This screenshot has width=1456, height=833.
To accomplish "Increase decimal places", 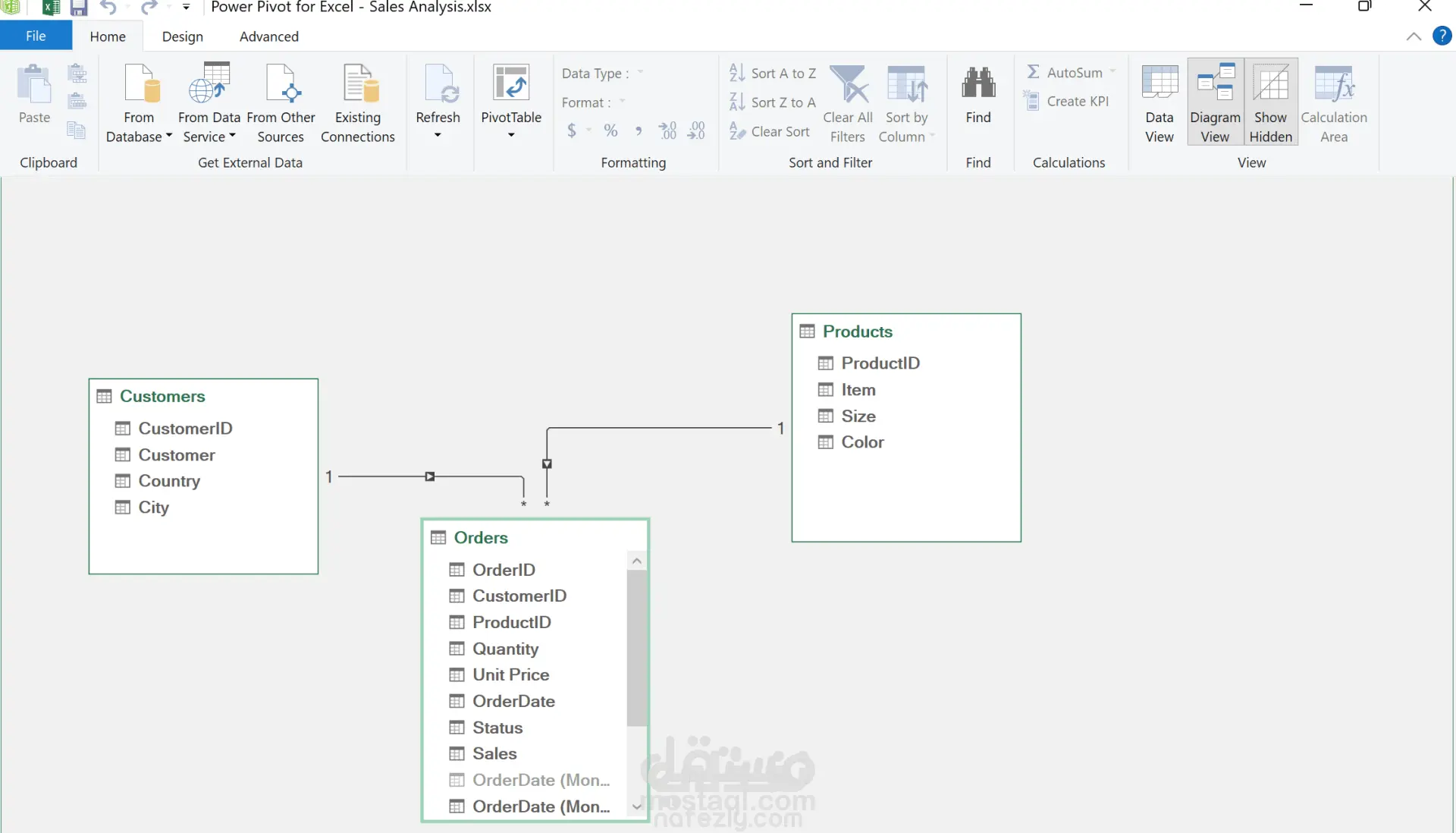I will (x=667, y=130).
